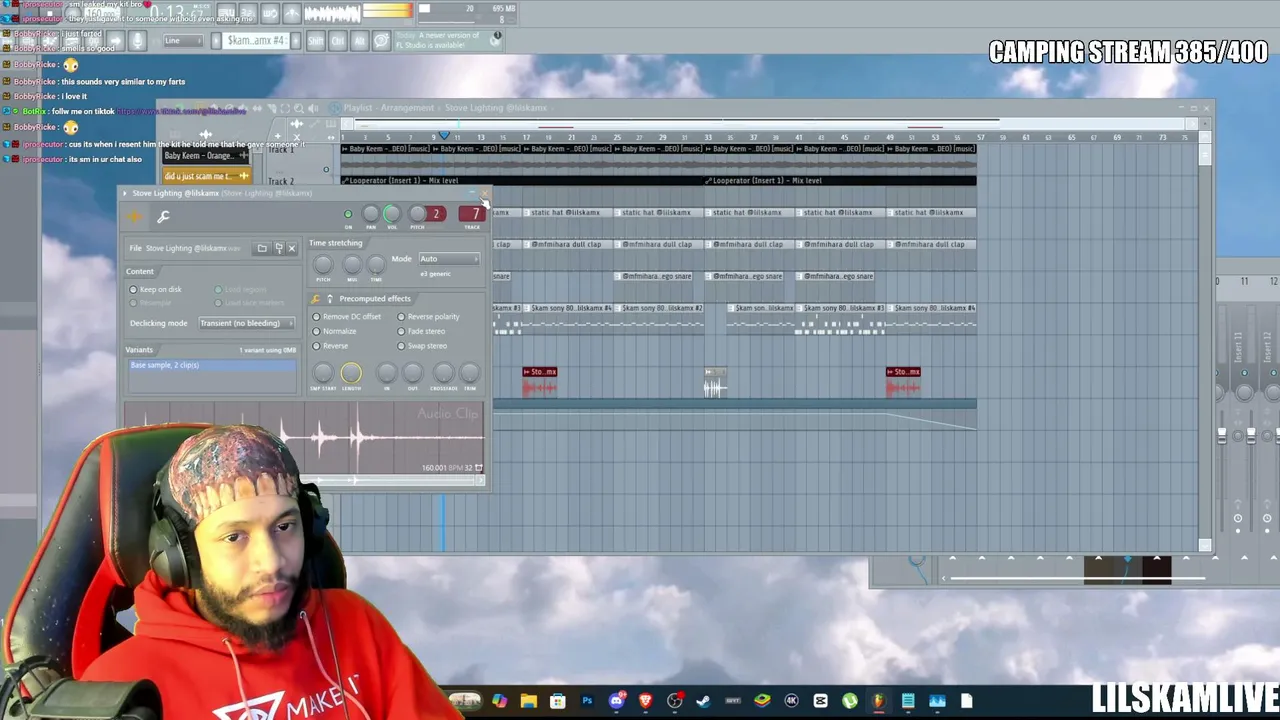The height and width of the screenshot is (720, 1280).
Task: Open the sample settings wrench tab
Action: click(x=164, y=216)
